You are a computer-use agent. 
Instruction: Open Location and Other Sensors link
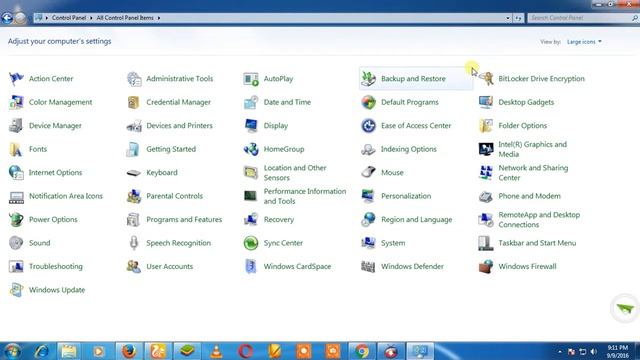tap(295, 173)
